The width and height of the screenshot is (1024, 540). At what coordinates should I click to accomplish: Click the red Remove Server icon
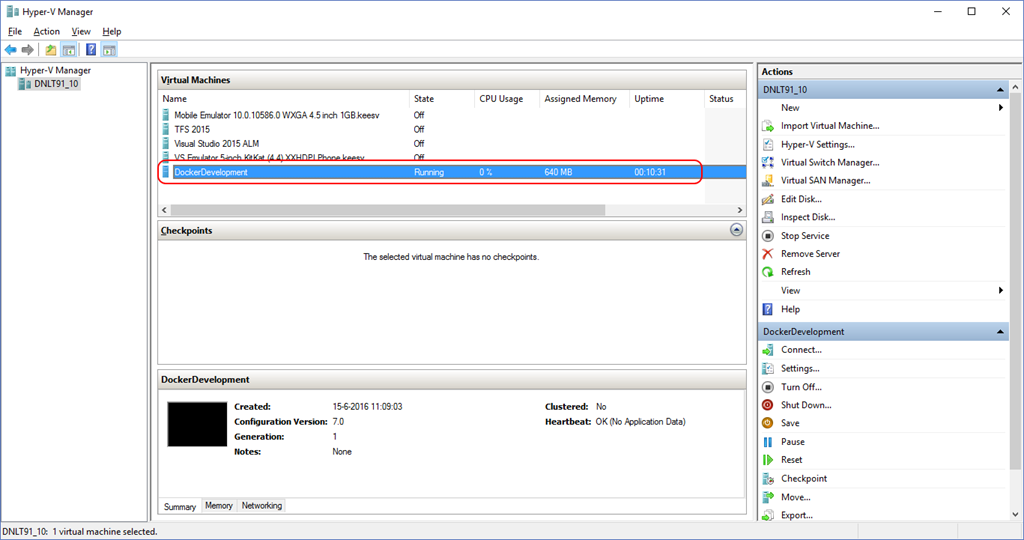pyautogui.click(x=768, y=254)
